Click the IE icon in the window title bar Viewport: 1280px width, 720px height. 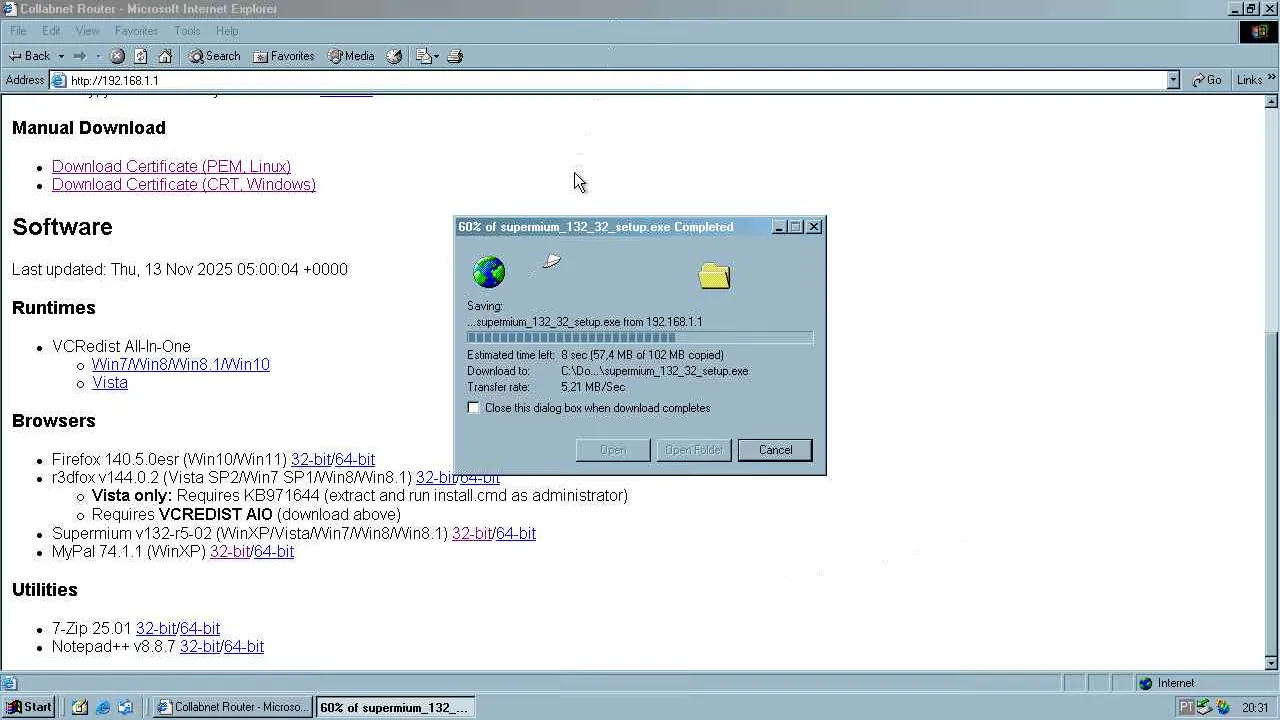[9, 9]
